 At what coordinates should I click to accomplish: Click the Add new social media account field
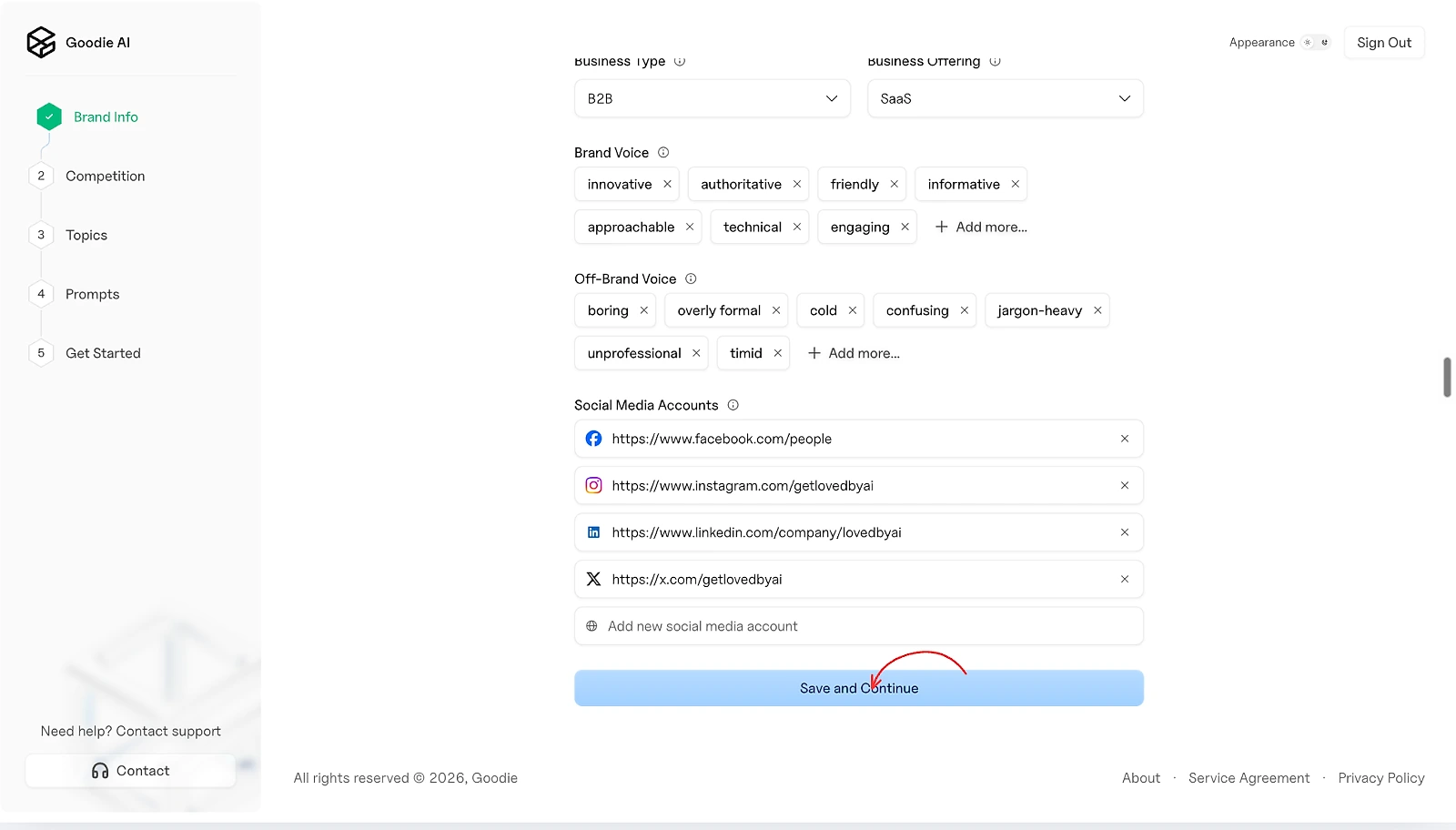coord(859,626)
